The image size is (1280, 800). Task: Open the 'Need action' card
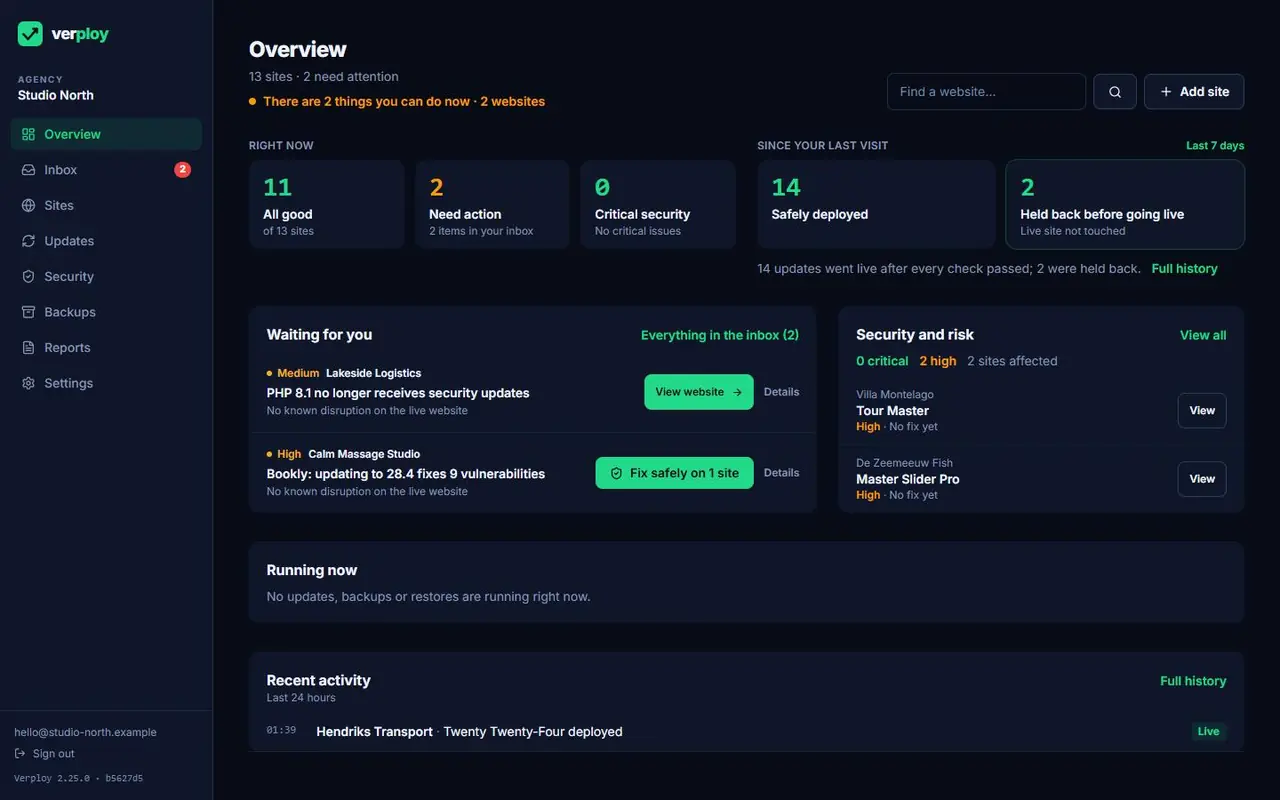coord(492,204)
